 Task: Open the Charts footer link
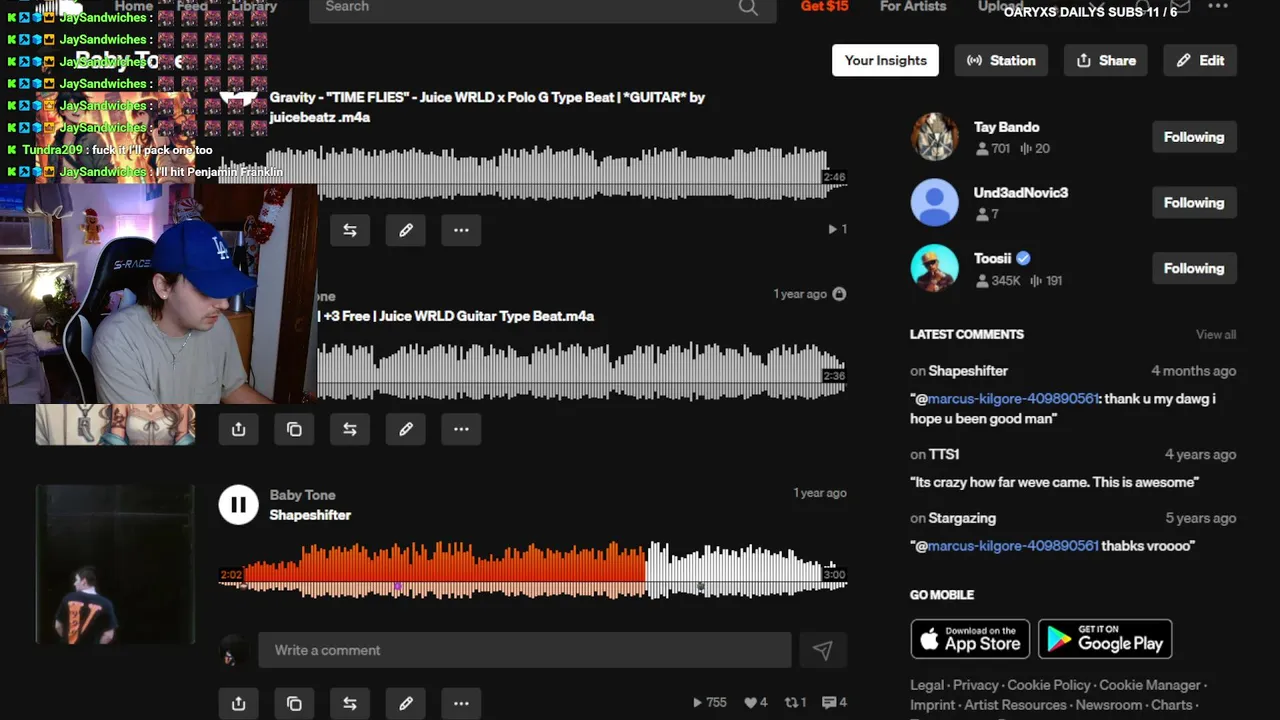pos(1172,705)
